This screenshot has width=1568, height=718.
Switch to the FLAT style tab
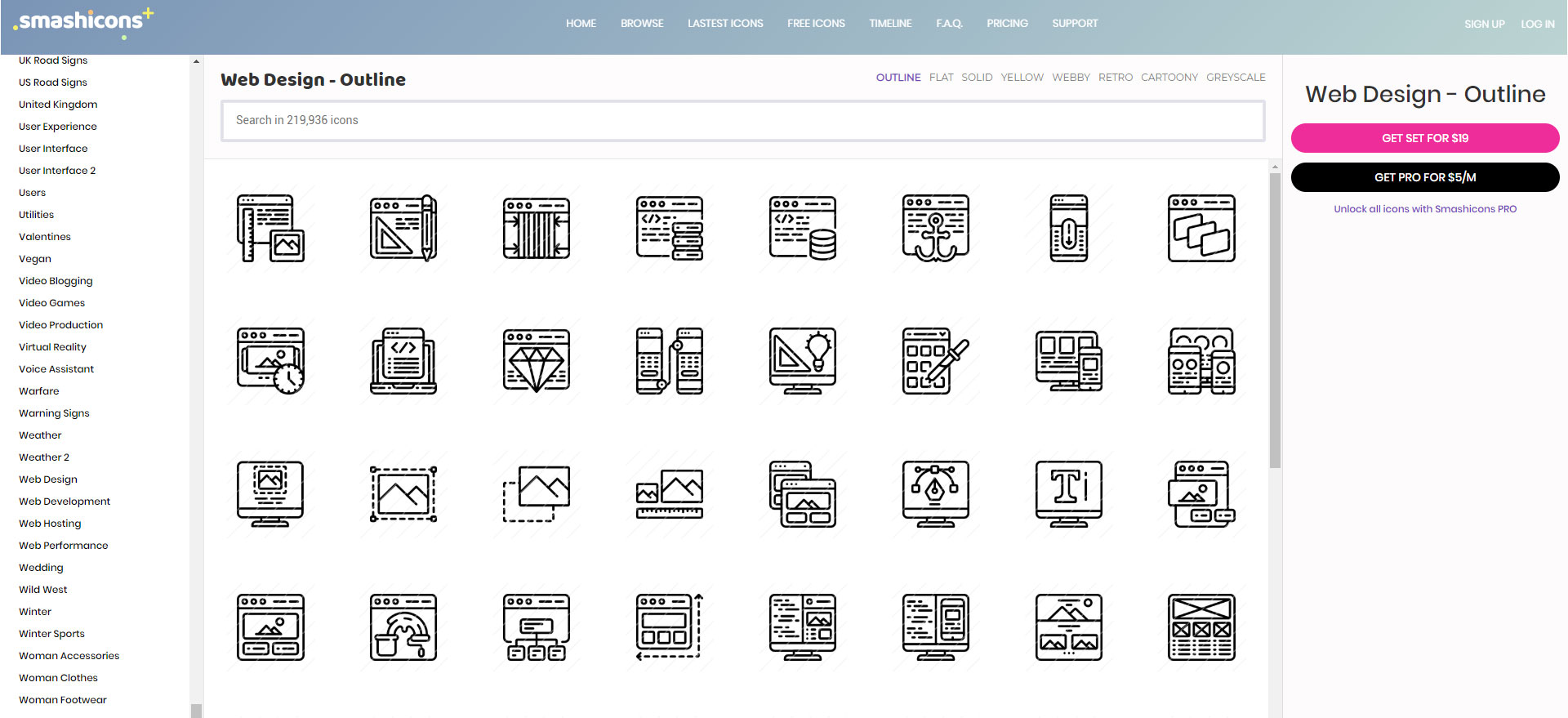(941, 78)
